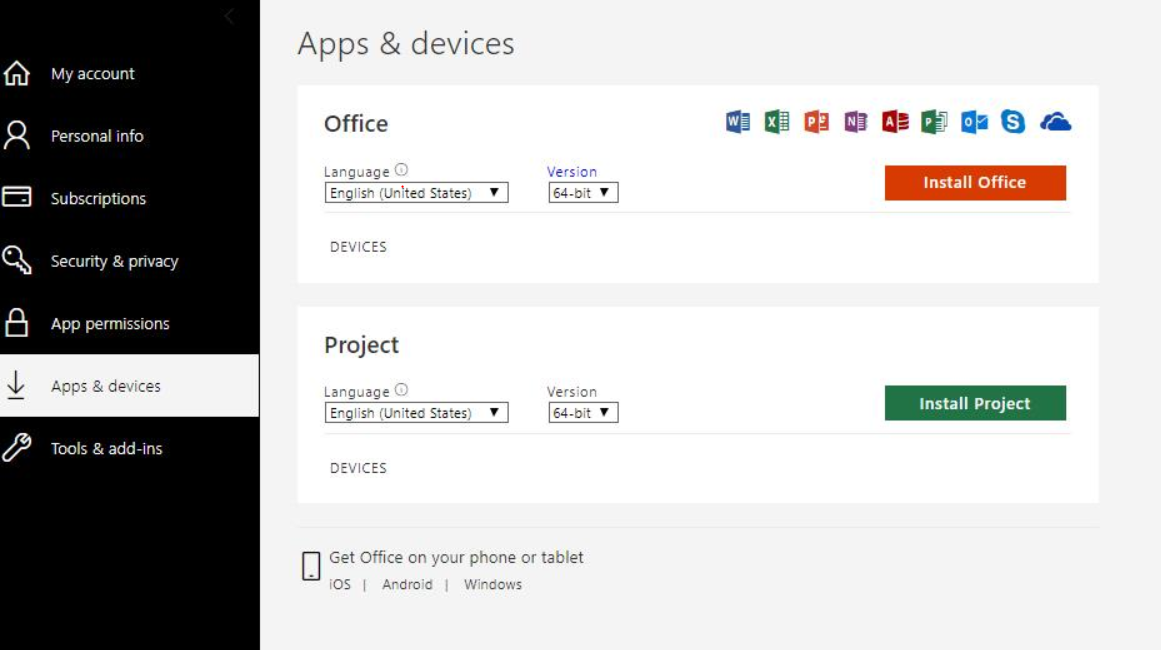Image resolution: width=1161 pixels, height=650 pixels.
Task: Click the Outlook app icon
Action: click(974, 121)
